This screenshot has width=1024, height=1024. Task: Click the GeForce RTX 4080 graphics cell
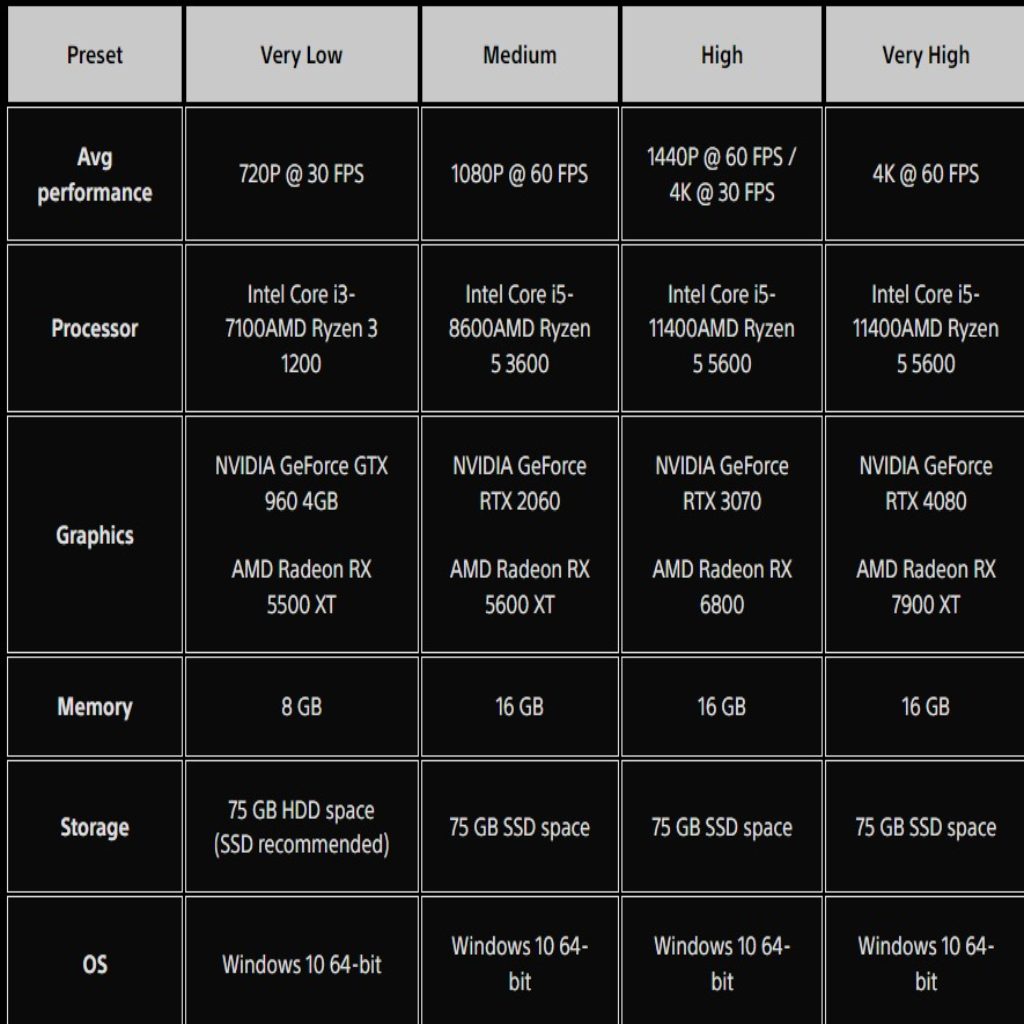tap(925, 483)
